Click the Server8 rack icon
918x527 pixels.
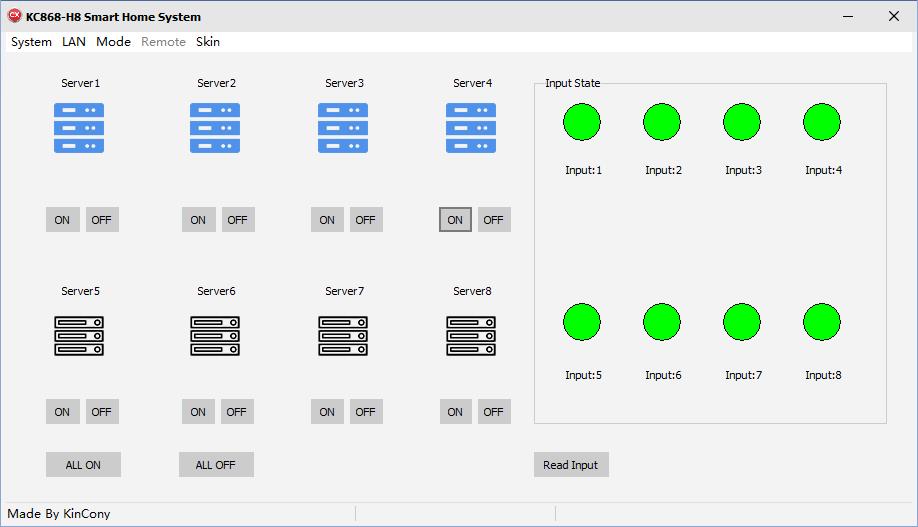[471, 336]
